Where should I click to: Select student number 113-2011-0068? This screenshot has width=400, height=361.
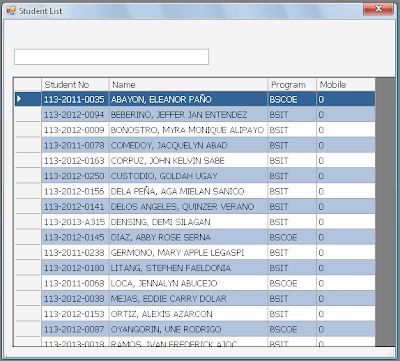(75, 283)
